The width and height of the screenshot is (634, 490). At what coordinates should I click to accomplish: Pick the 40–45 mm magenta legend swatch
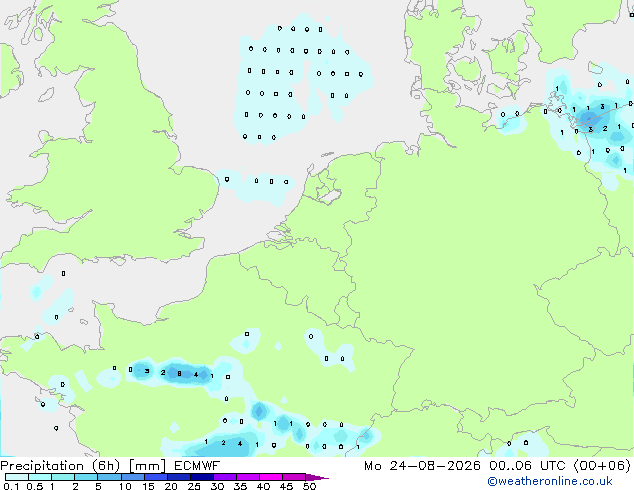point(271,477)
